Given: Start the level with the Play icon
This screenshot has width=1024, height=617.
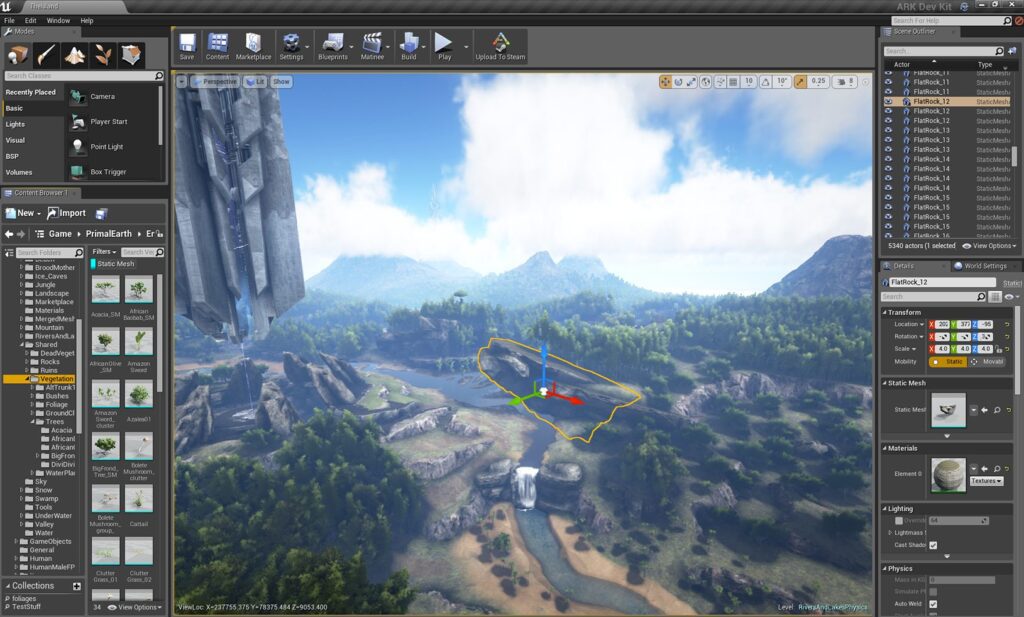Looking at the screenshot, I should tap(444, 46).
